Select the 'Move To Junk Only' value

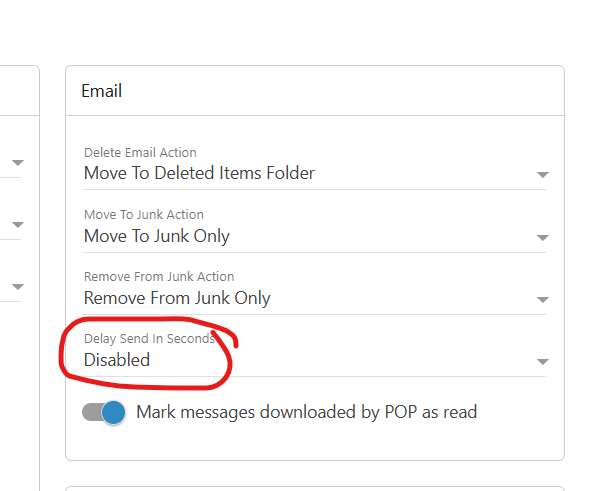(x=156, y=236)
